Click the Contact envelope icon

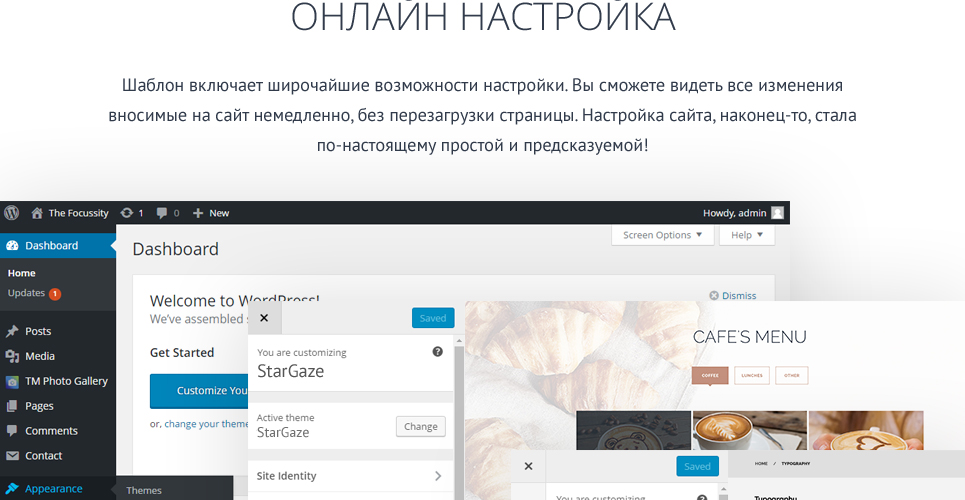[12, 456]
